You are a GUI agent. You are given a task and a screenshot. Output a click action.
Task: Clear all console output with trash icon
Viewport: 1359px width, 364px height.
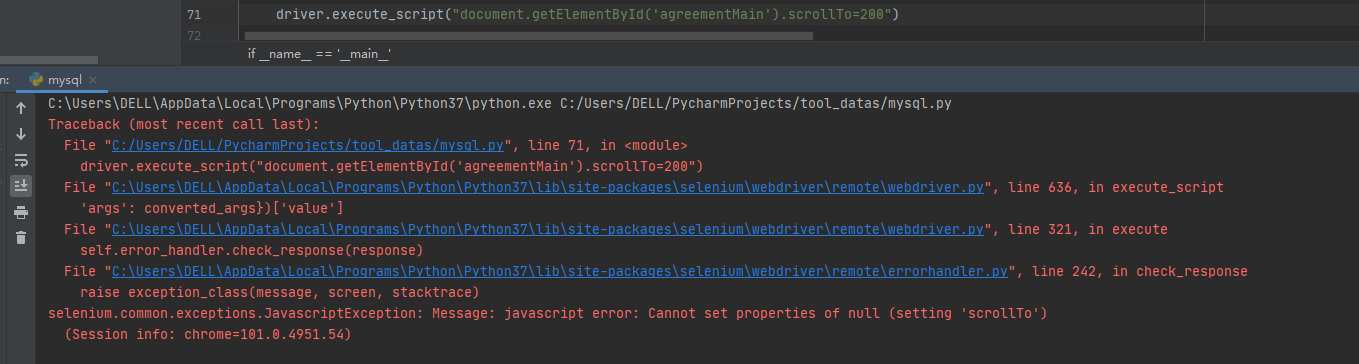[20, 237]
